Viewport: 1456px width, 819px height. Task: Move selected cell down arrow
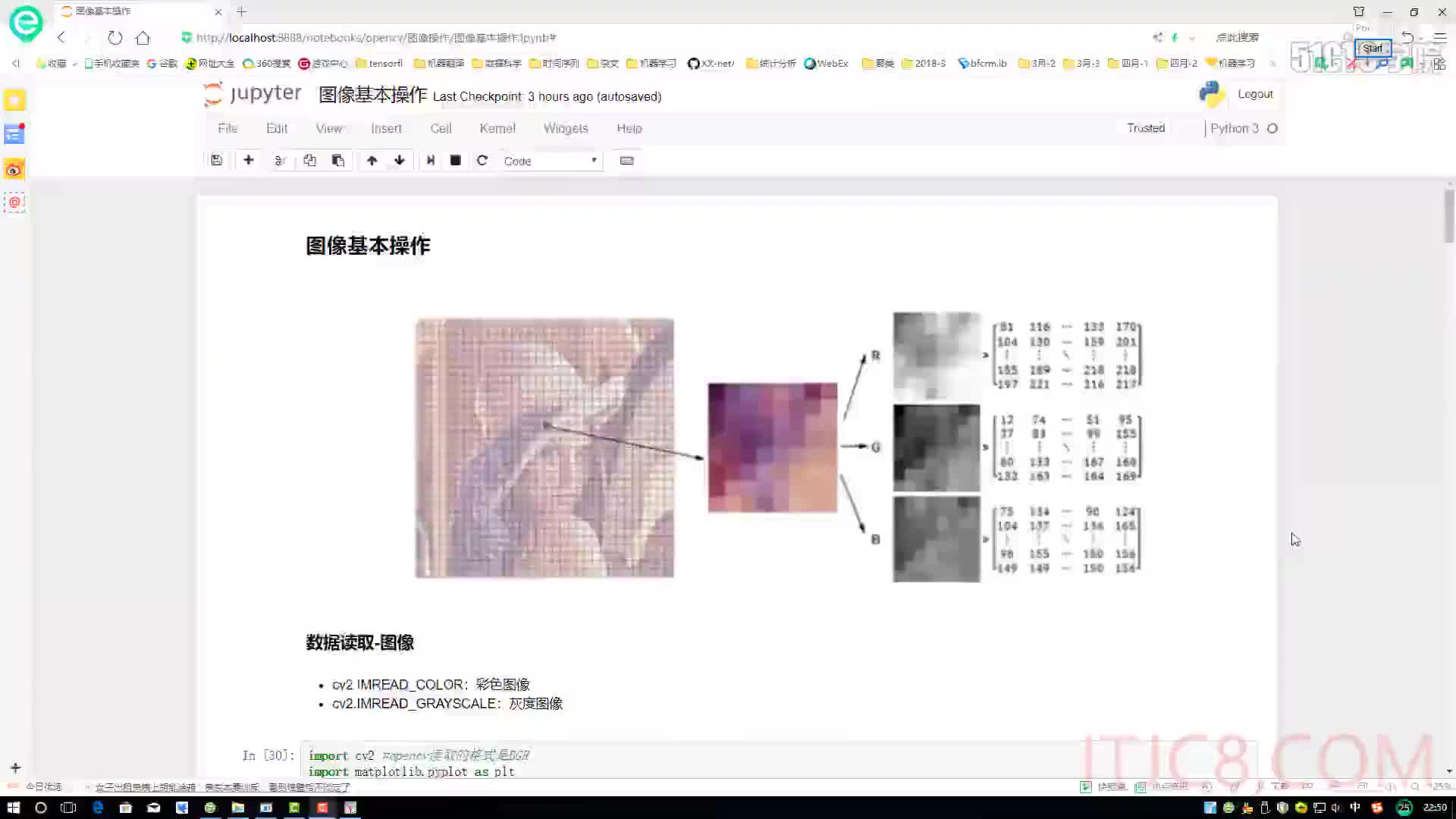point(400,161)
